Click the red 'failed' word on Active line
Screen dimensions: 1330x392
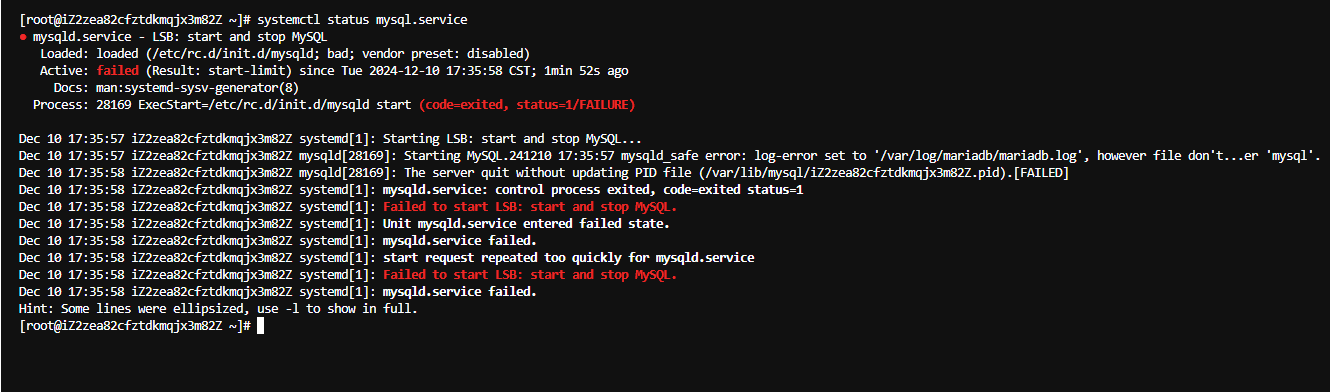click(x=118, y=71)
